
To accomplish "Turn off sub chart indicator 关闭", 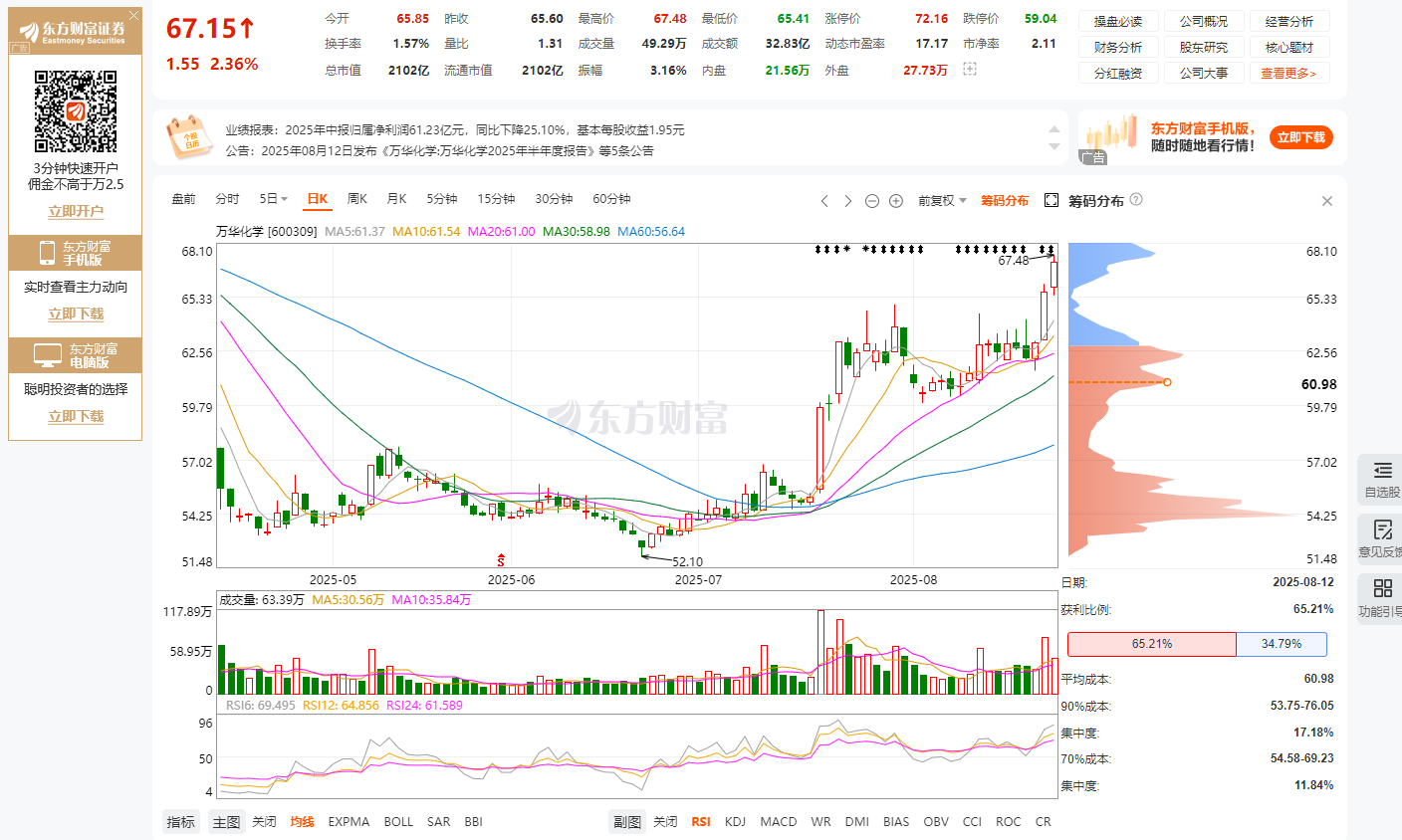I will coord(665,822).
